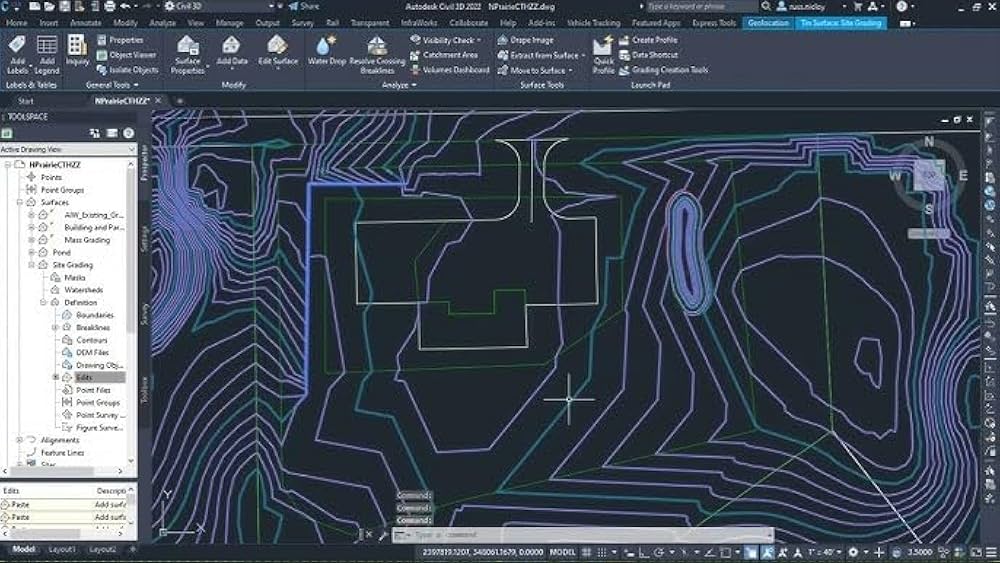Open the Inquiry tool
Image resolution: width=1000 pixels, height=563 pixels.
pyautogui.click(x=77, y=50)
